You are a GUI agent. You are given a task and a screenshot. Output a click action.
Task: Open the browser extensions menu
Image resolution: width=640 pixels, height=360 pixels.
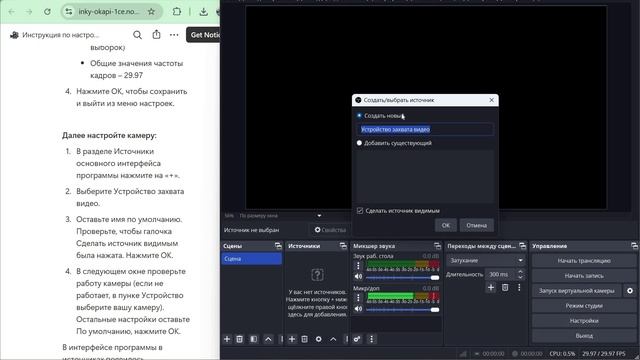click(x=177, y=12)
